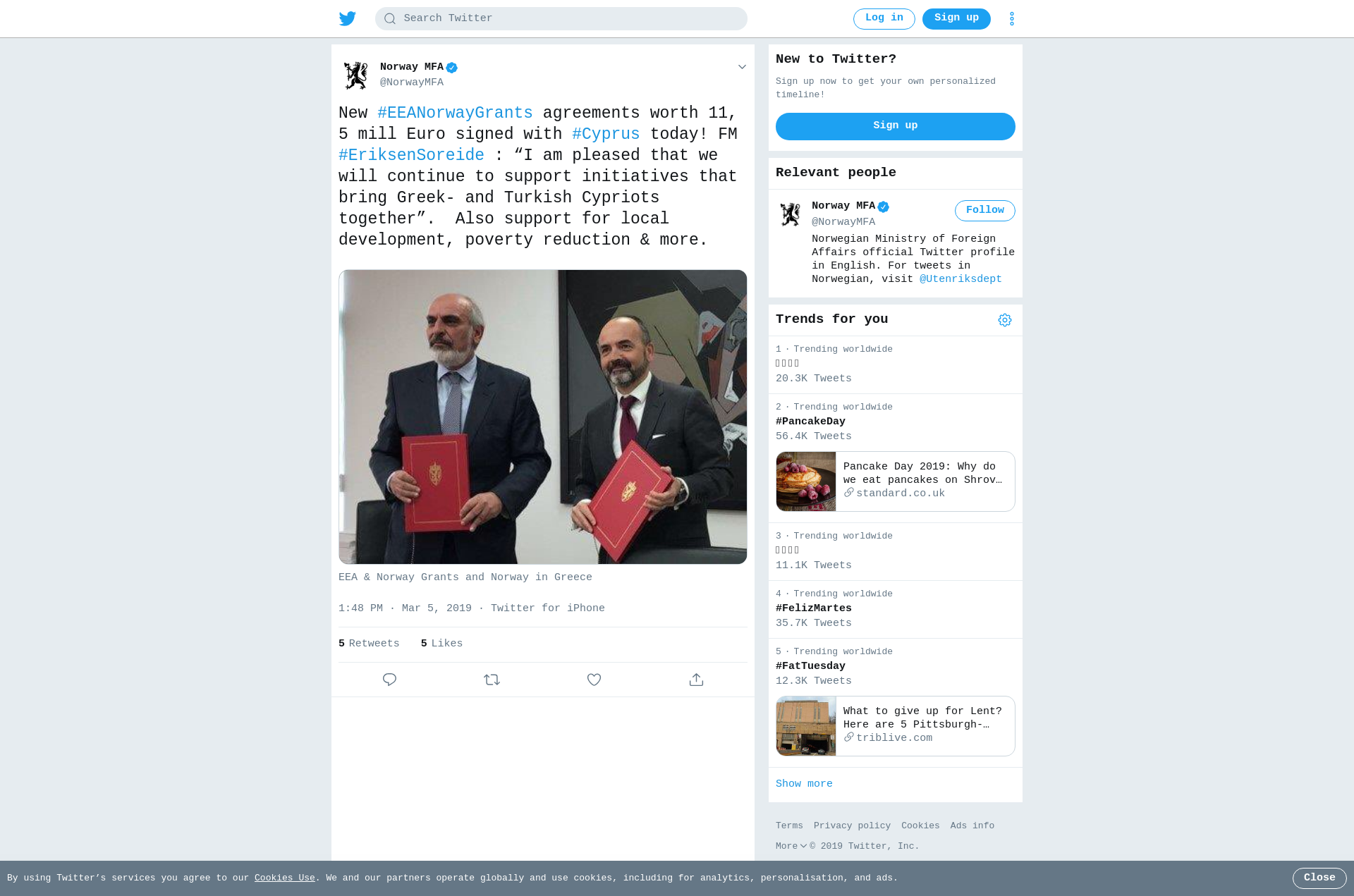Click the Search Twitter input field
This screenshot has height=896, width=1354.
pyautogui.click(x=561, y=18)
